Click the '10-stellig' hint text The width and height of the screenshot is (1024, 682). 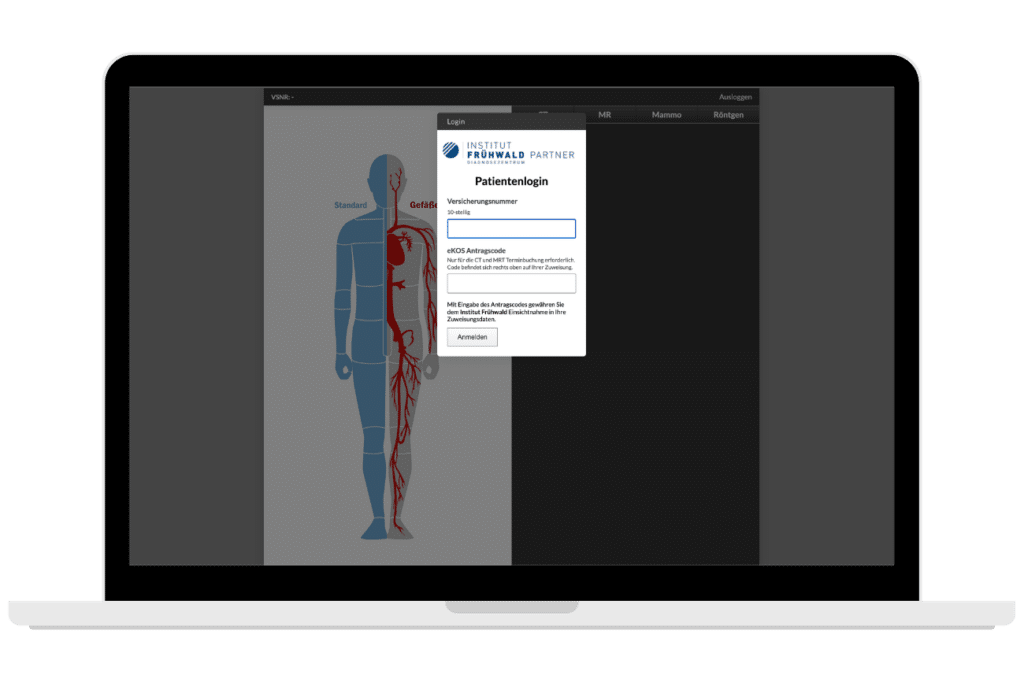click(458, 212)
